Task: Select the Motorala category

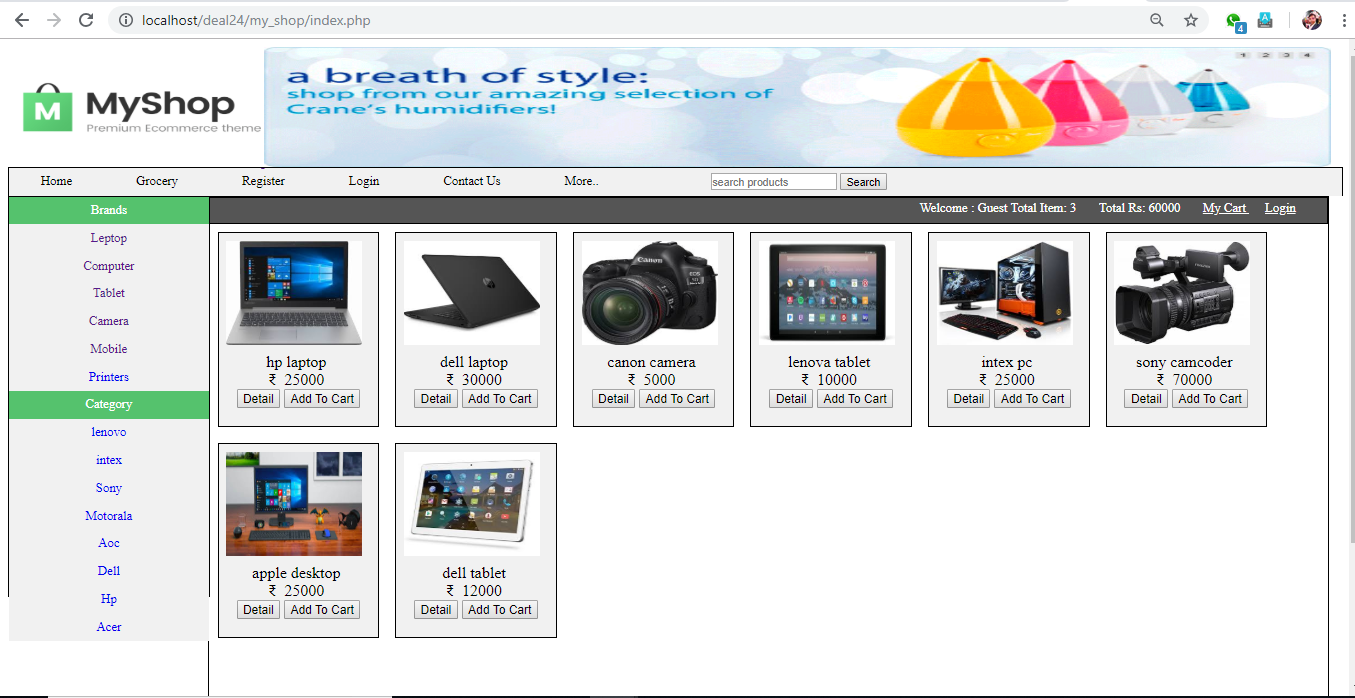Action: pyautogui.click(x=109, y=516)
